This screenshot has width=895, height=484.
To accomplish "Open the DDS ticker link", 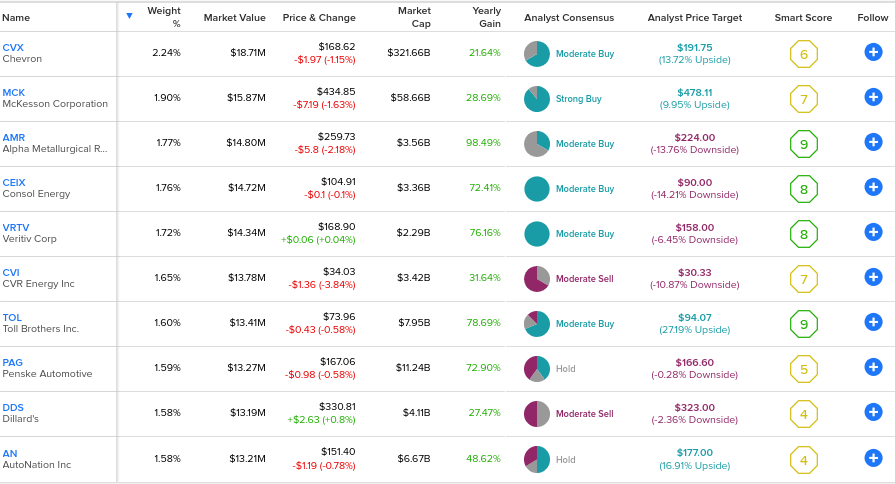I will (x=13, y=408).
